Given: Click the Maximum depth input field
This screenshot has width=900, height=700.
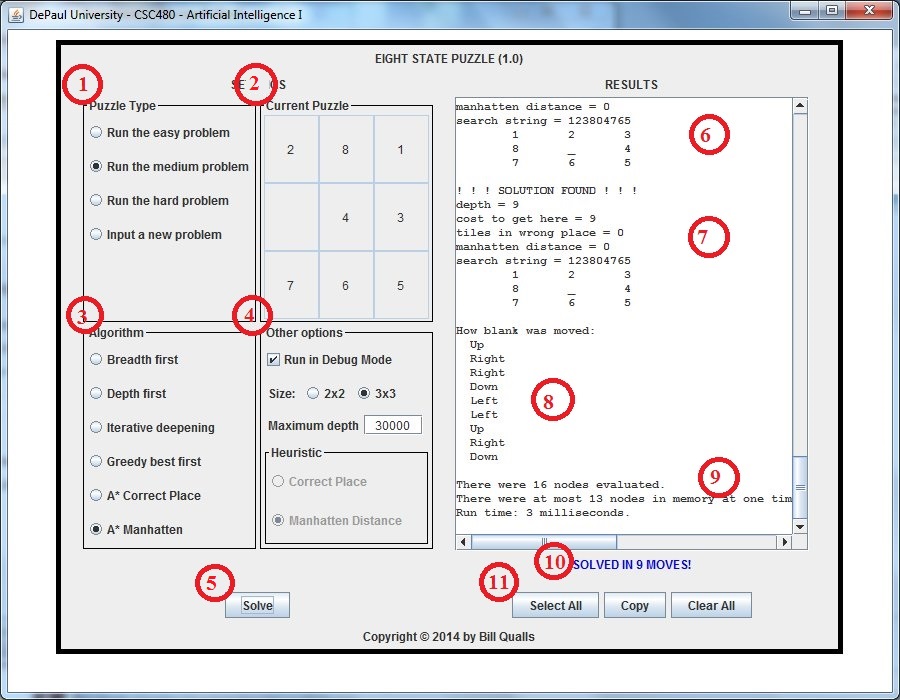Looking at the screenshot, I should [392, 425].
